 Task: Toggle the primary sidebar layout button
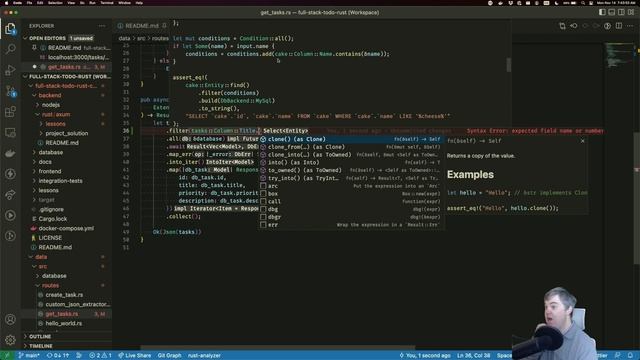(602, 13)
